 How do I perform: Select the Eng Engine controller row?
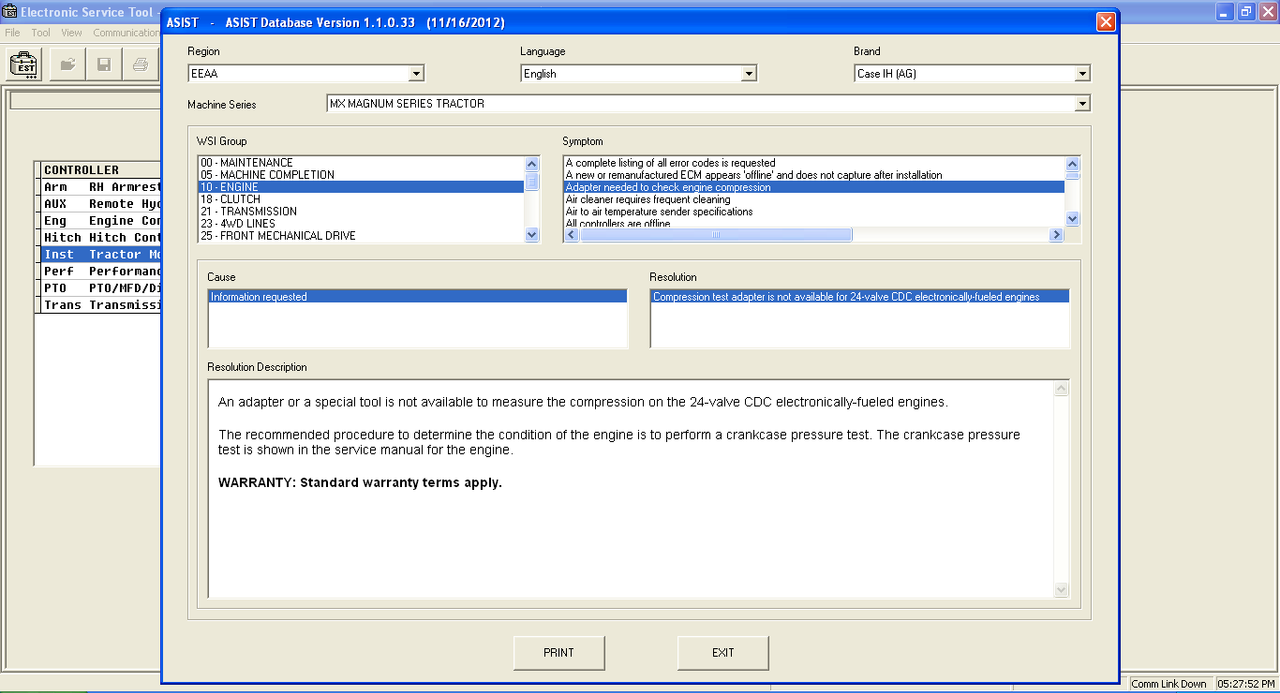coord(101,221)
